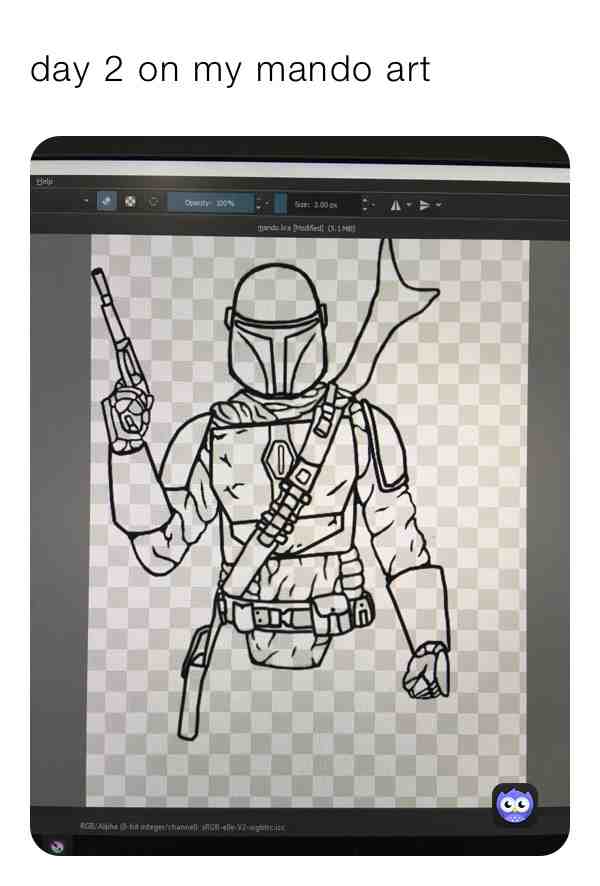Click the Reload Original Preset icon
The width and height of the screenshot is (600, 886).
tap(153, 202)
